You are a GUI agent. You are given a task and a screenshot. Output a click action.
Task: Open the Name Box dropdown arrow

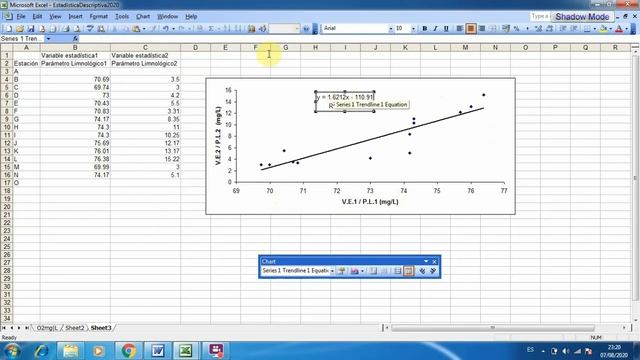pyautogui.click(x=48, y=38)
